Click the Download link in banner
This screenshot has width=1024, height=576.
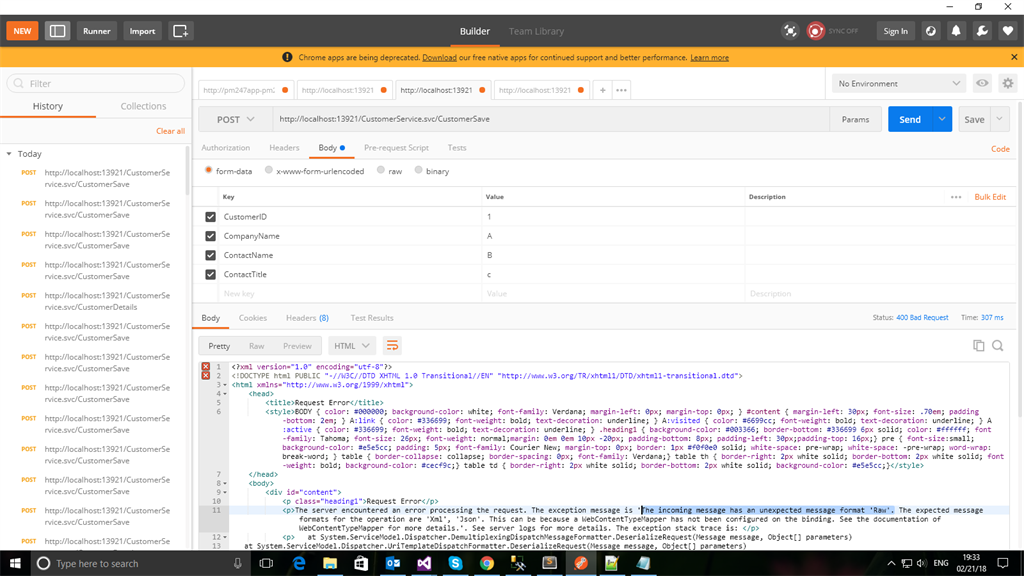(x=440, y=57)
